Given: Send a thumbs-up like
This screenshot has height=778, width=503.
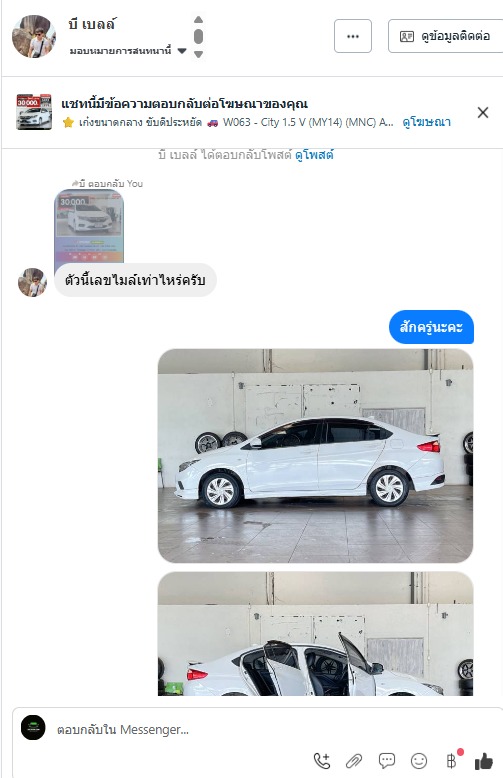Looking at the screenshot, I should 484,761.
